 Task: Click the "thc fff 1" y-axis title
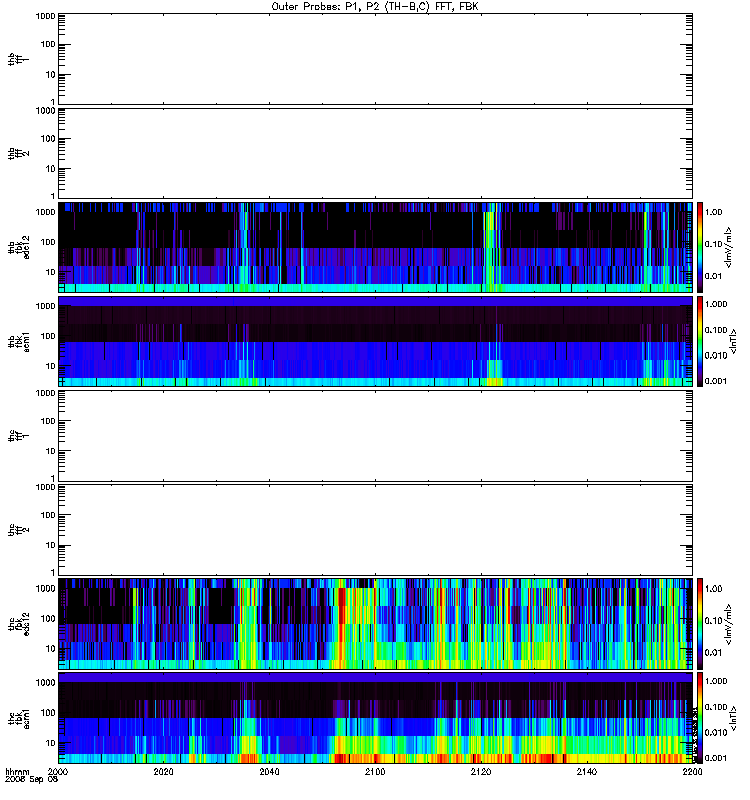tap(18, 436)
